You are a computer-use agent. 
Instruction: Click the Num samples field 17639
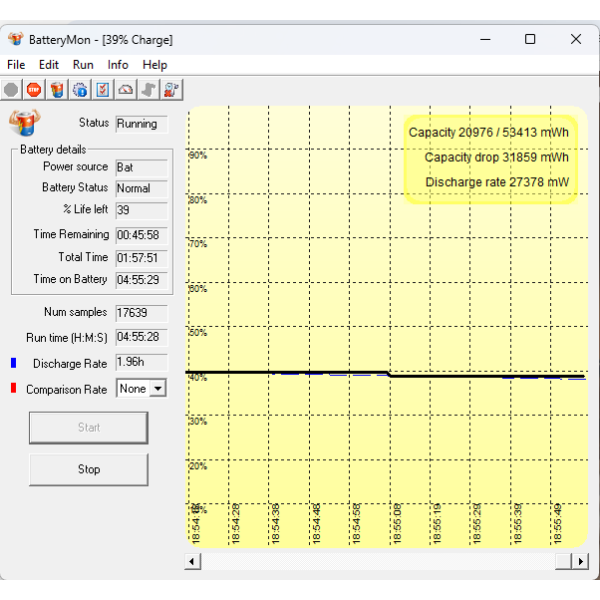point(142,313)
